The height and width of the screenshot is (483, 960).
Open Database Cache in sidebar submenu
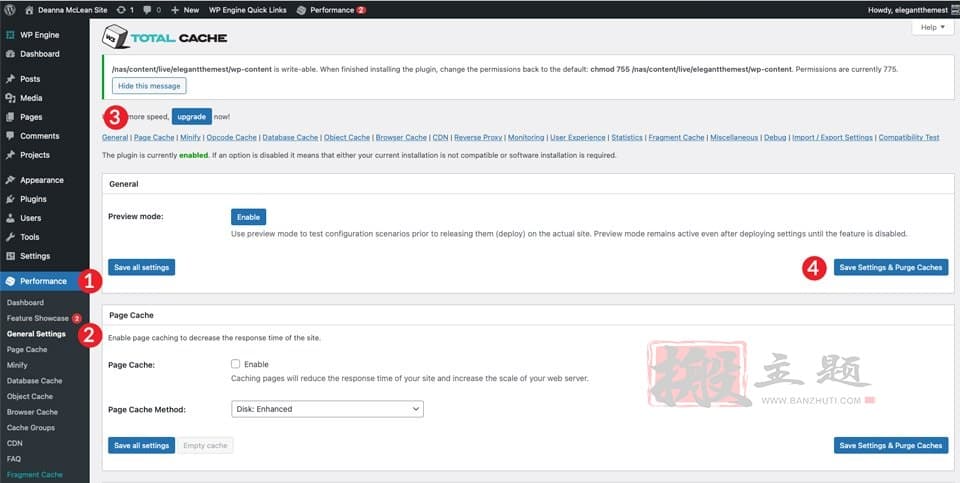pos(34,381)
